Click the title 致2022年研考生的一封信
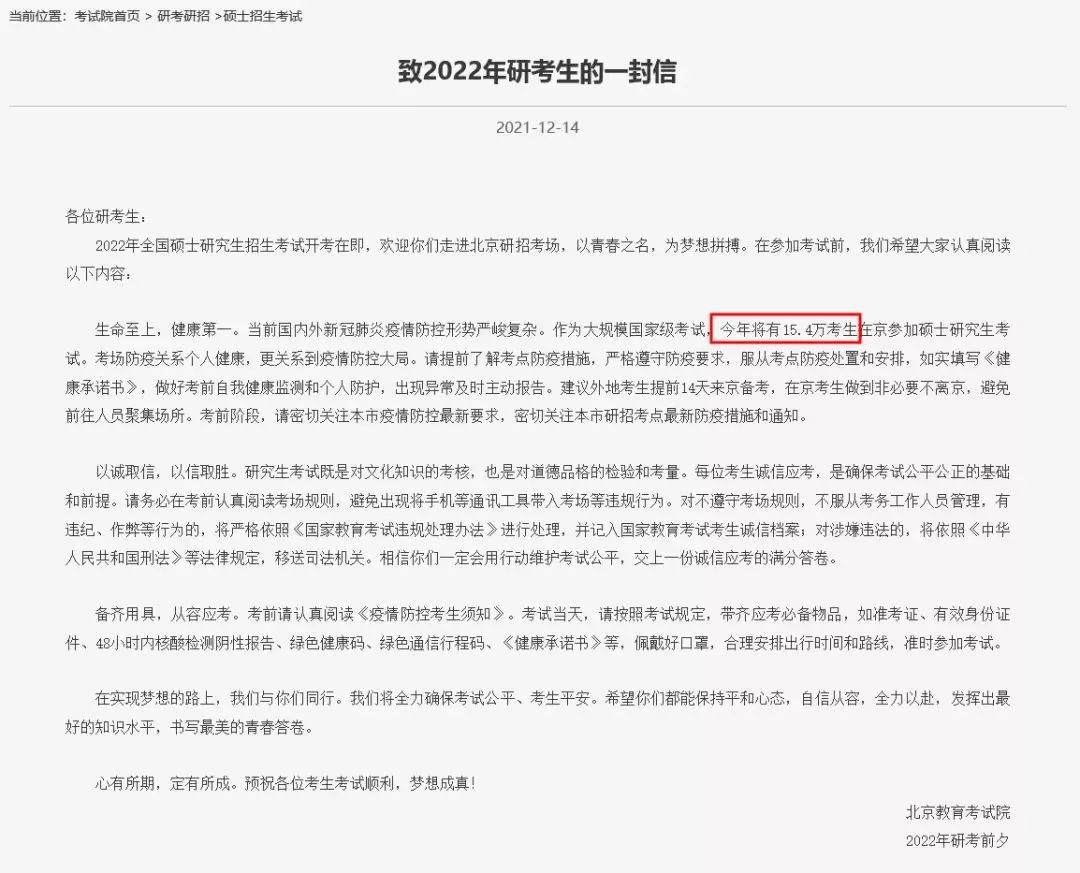Screen dimensions: 1080x873 [537, 72]
